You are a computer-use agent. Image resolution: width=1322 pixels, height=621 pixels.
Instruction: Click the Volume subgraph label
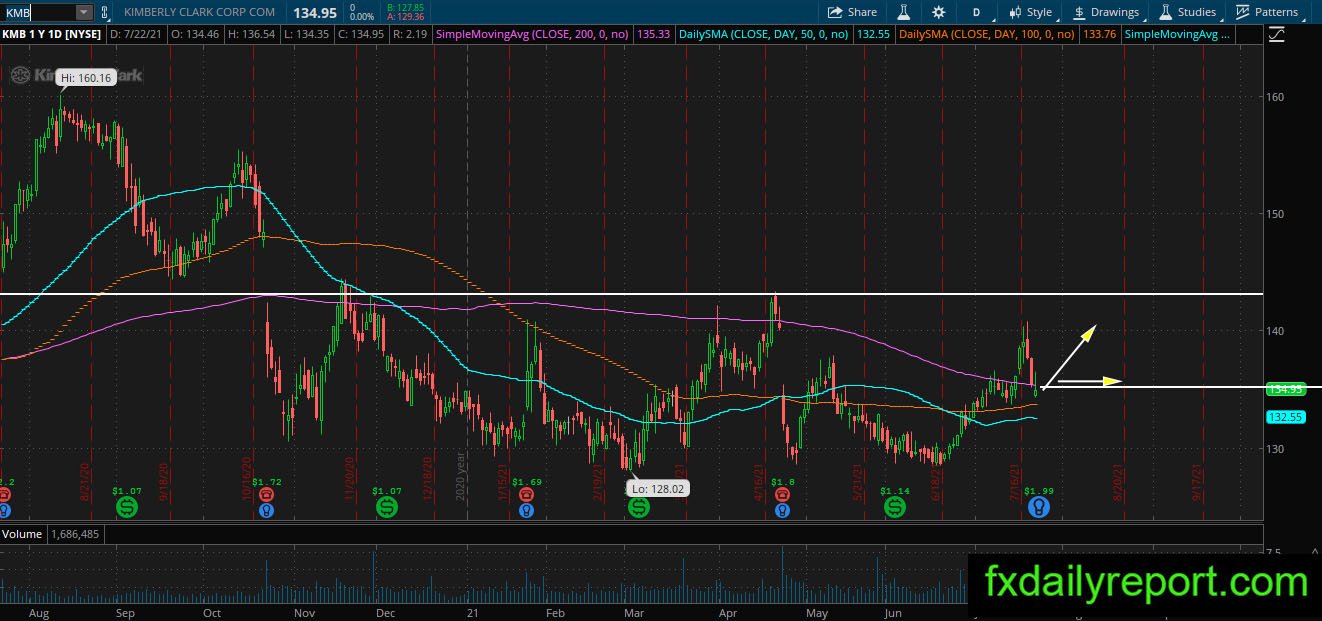[22, 534]
